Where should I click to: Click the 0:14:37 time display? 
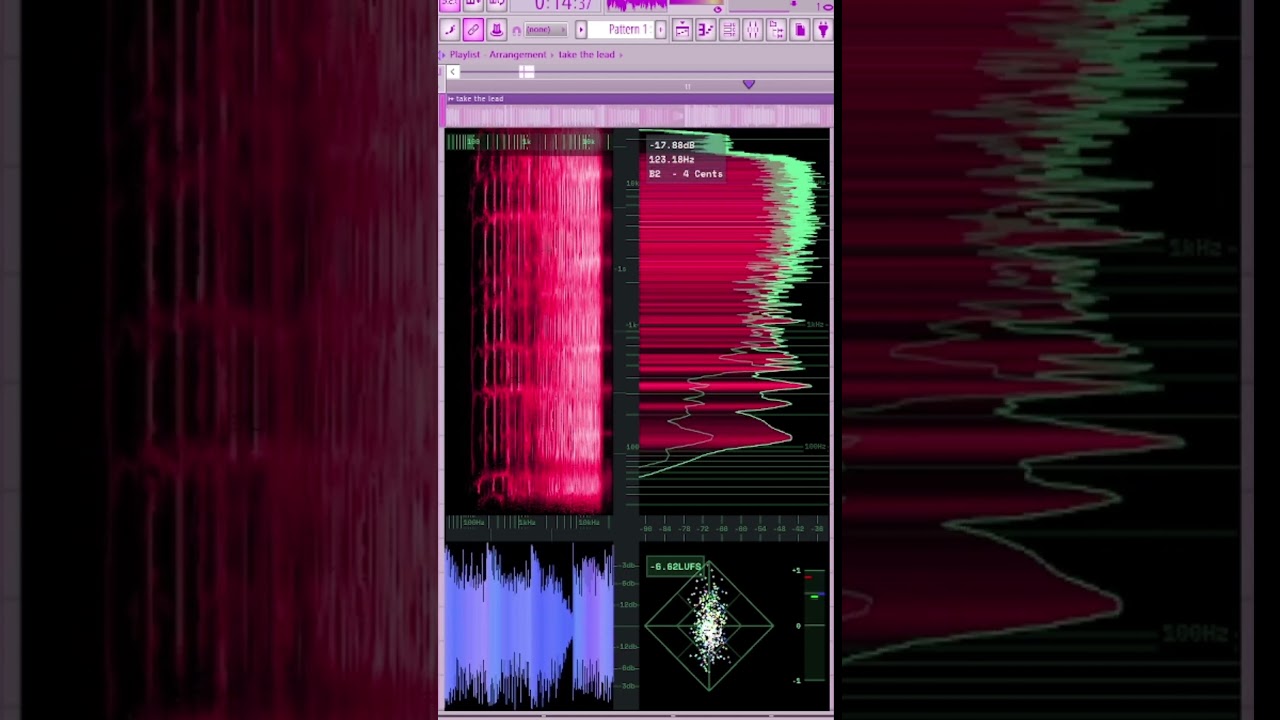pos(565,6)
